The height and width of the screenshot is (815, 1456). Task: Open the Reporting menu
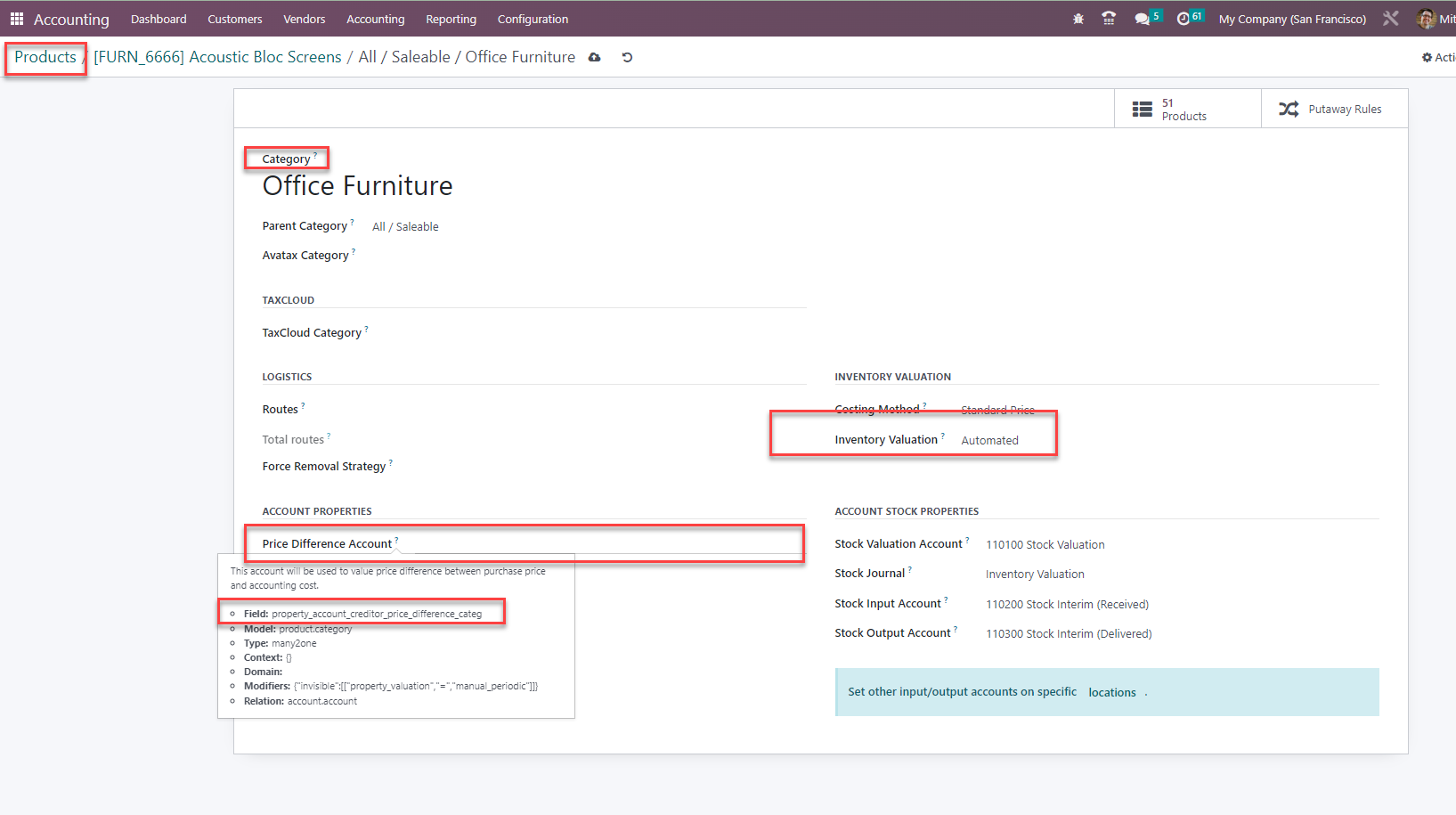pyautogui.click(x=451, y=19)
